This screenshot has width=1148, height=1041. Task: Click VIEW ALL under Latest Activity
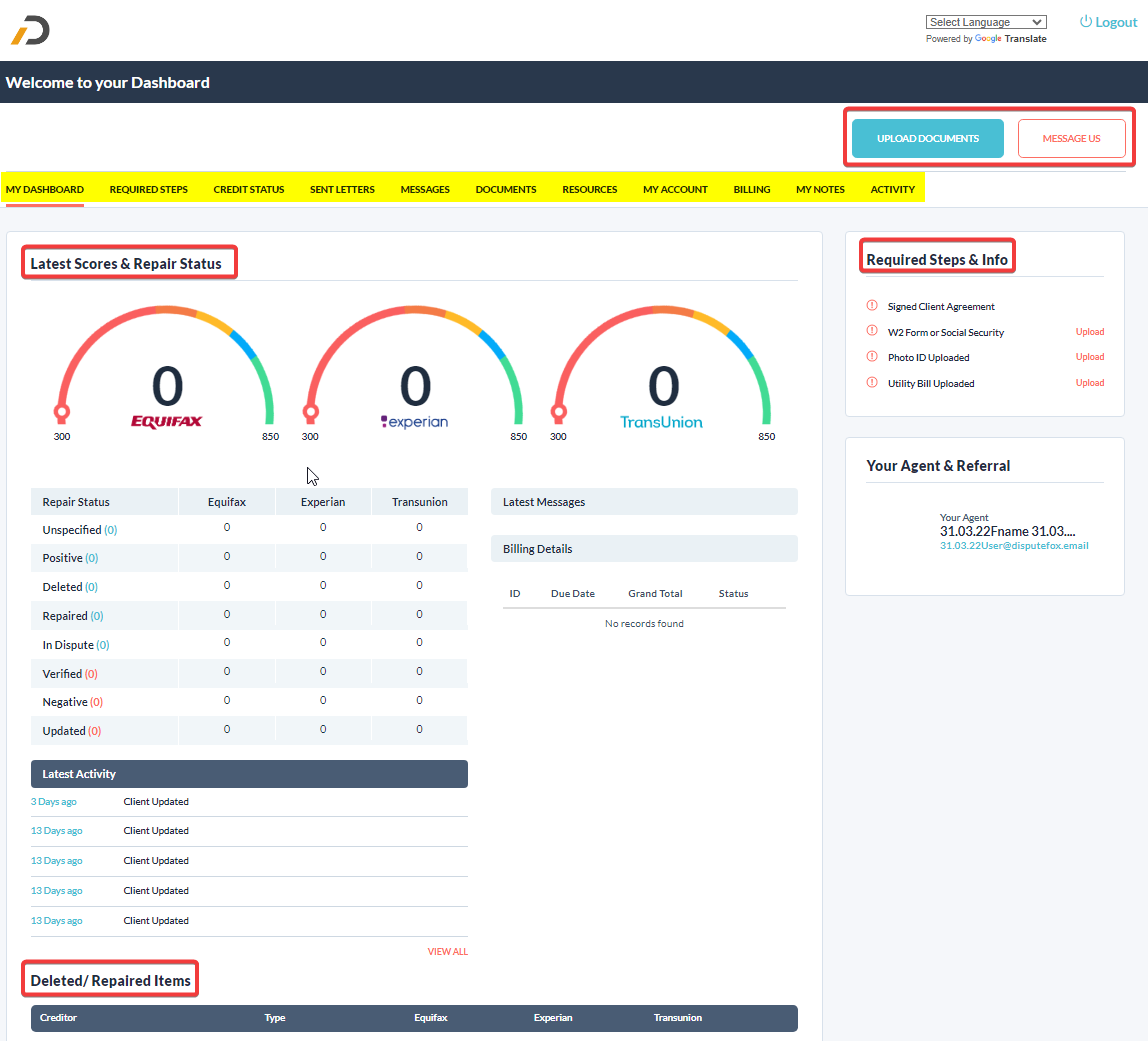447,951
